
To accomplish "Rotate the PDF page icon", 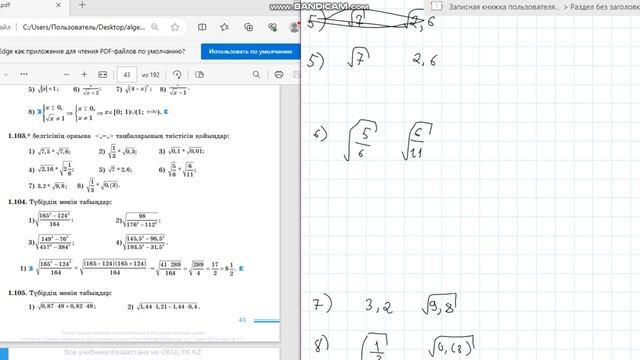I will tap(177, 75).
